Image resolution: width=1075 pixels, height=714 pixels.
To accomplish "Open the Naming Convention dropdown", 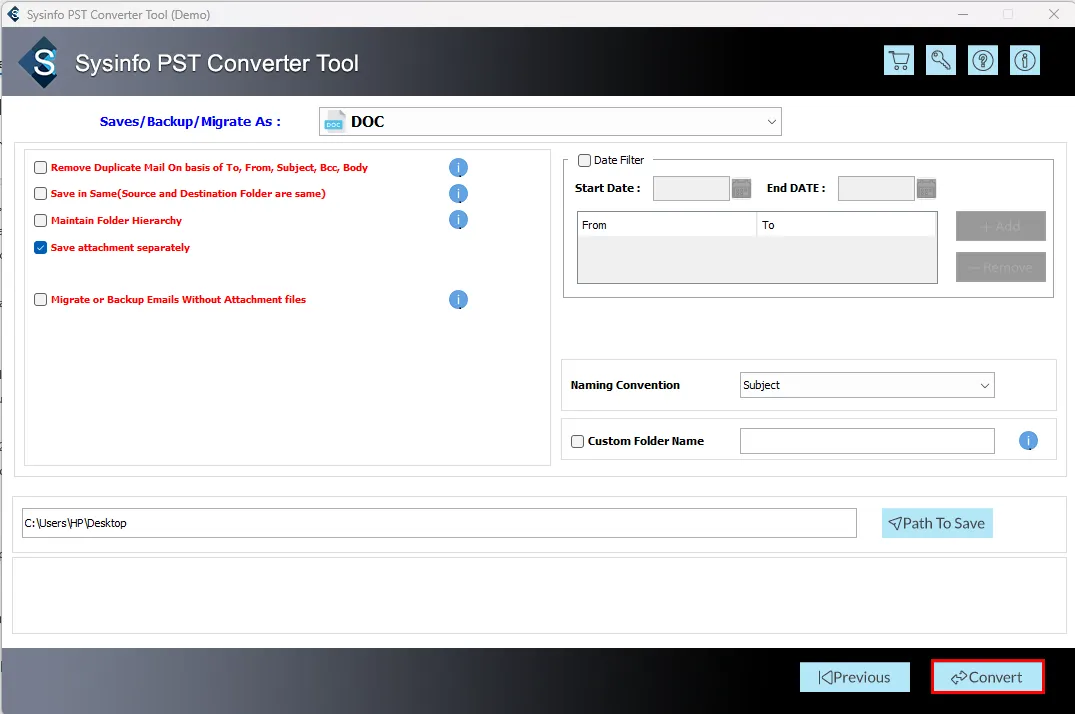I will [867, 385].
